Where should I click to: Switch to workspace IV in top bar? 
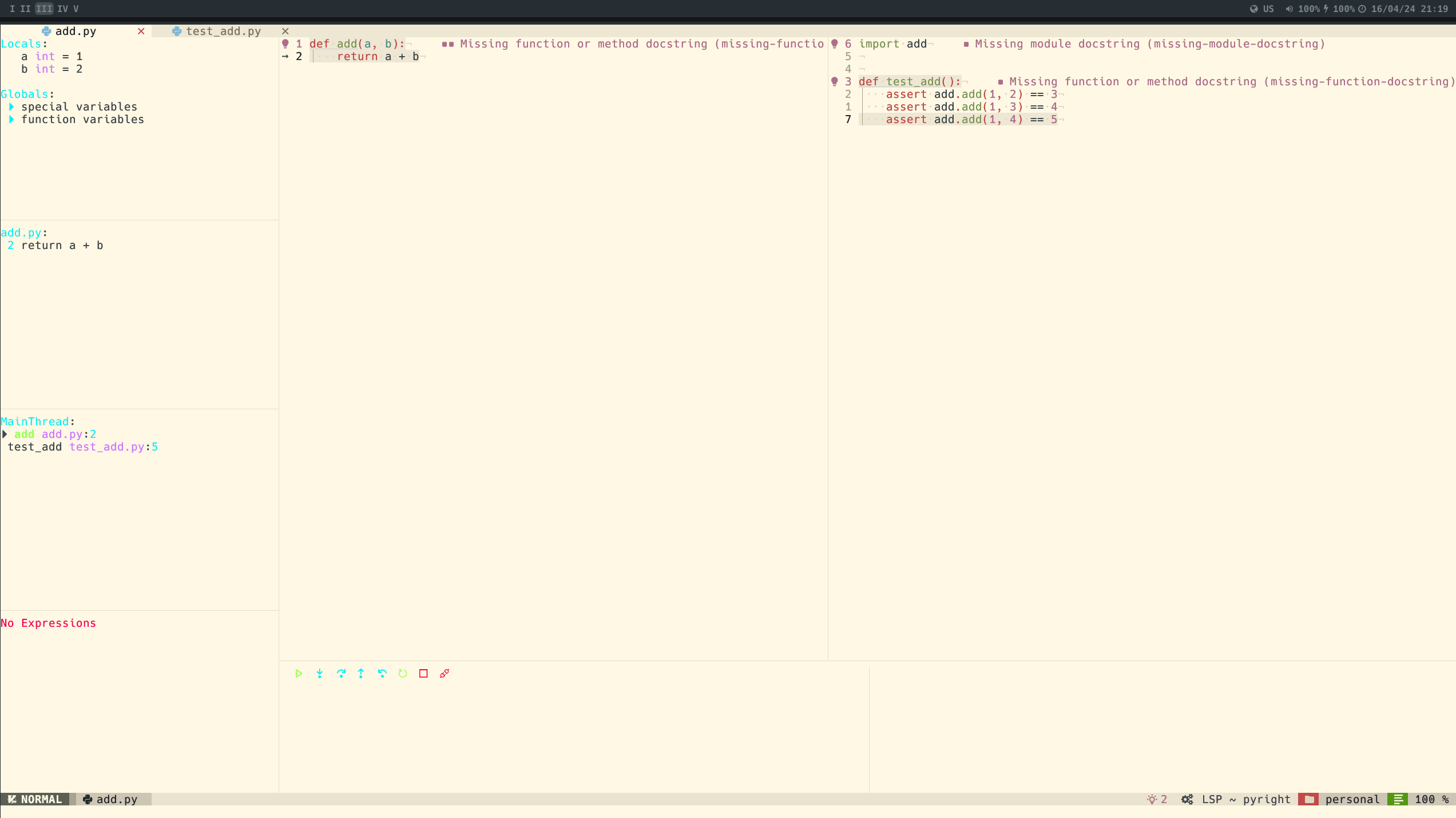coord(62,9)
